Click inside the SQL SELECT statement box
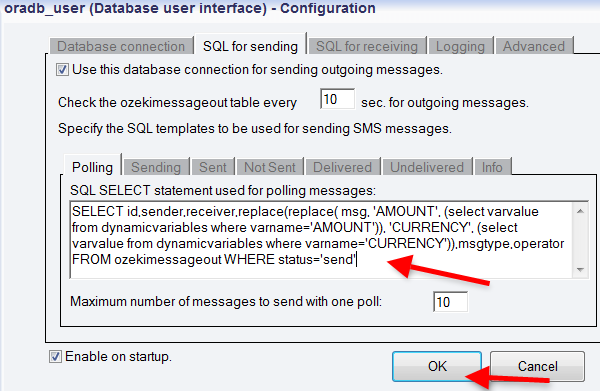The image size is (600, 391). pyautogui.click(x=321, y=240)
